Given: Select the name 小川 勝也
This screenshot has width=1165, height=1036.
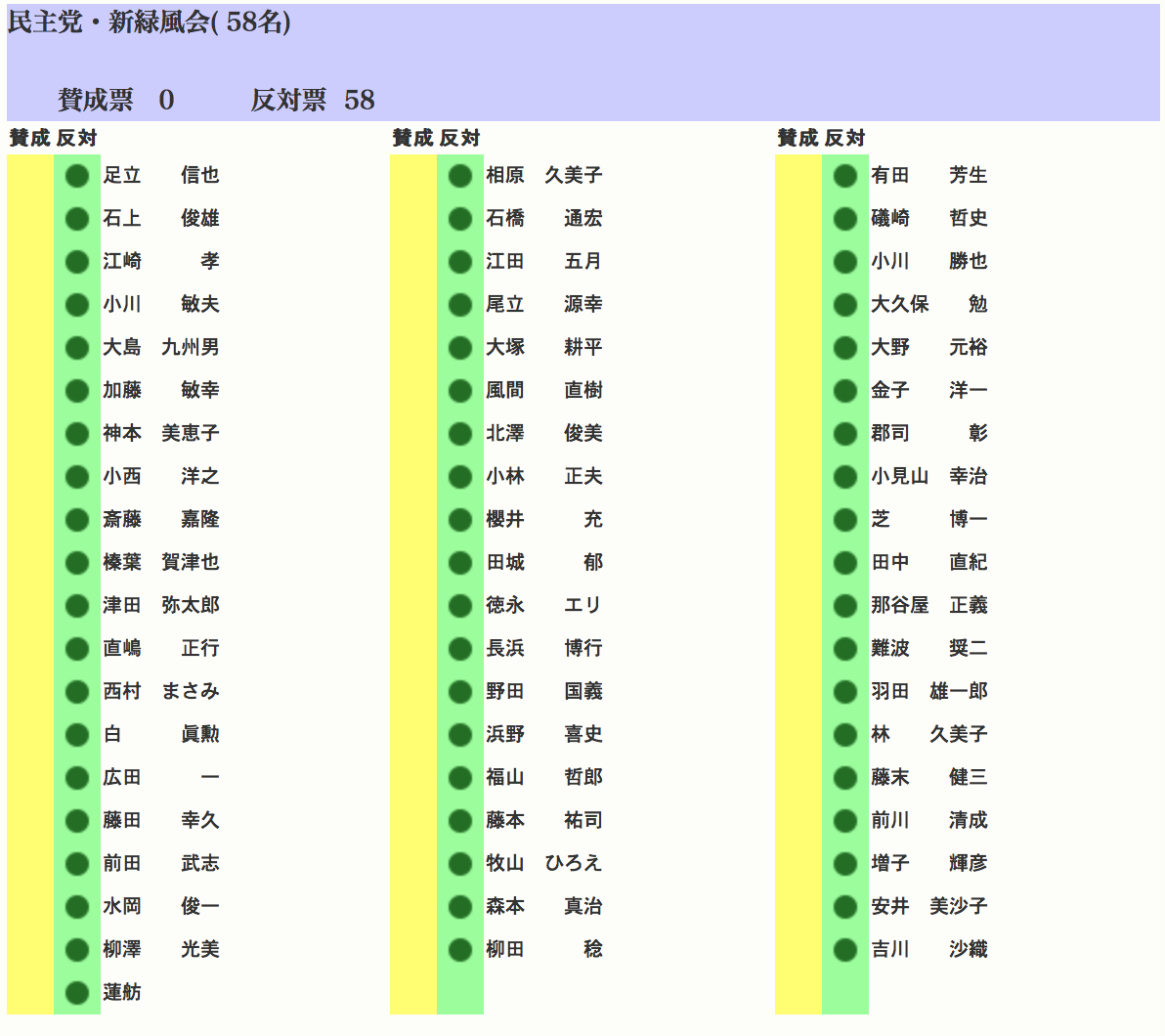Looking at the screenshot, I should pos(929,262).
